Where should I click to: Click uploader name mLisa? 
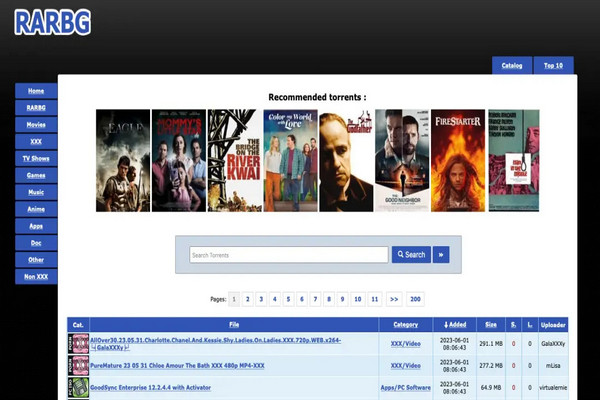[553, 366]
